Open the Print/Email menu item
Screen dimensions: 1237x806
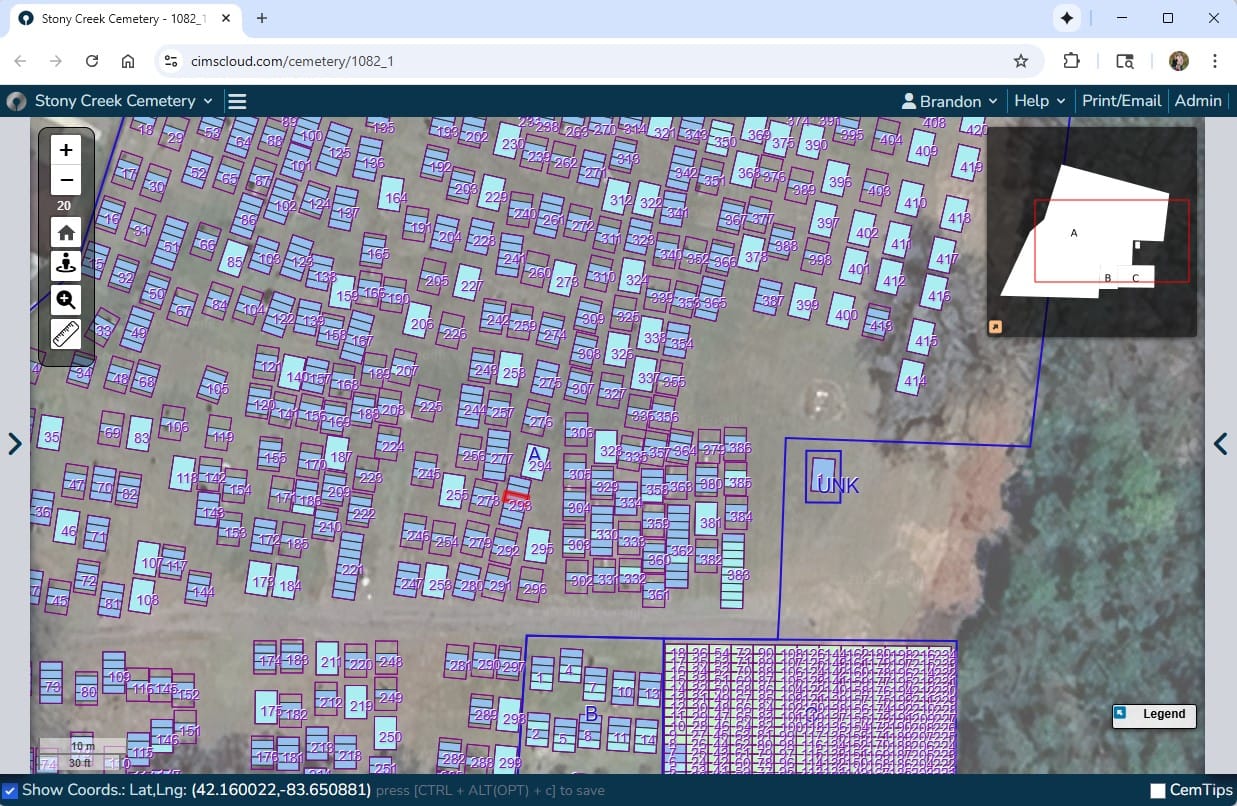click(x=1121, y=101)
